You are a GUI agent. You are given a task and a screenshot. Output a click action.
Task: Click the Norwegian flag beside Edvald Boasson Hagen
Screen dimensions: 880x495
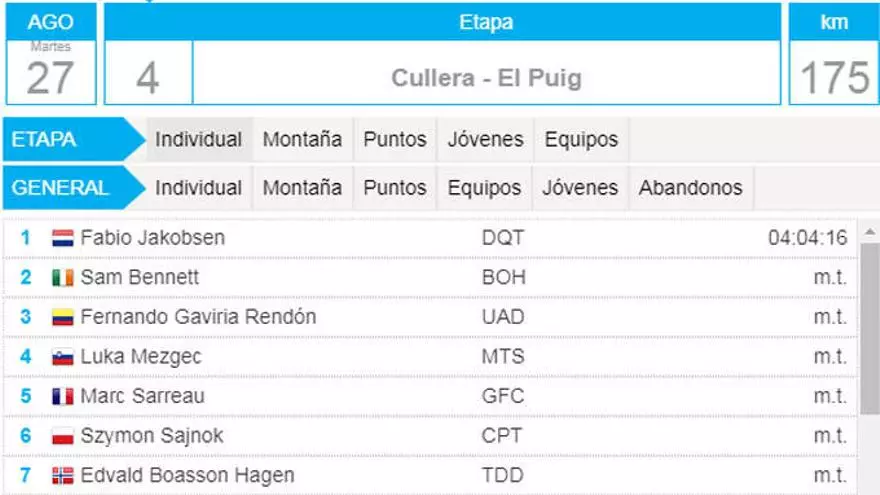[63, 476]
